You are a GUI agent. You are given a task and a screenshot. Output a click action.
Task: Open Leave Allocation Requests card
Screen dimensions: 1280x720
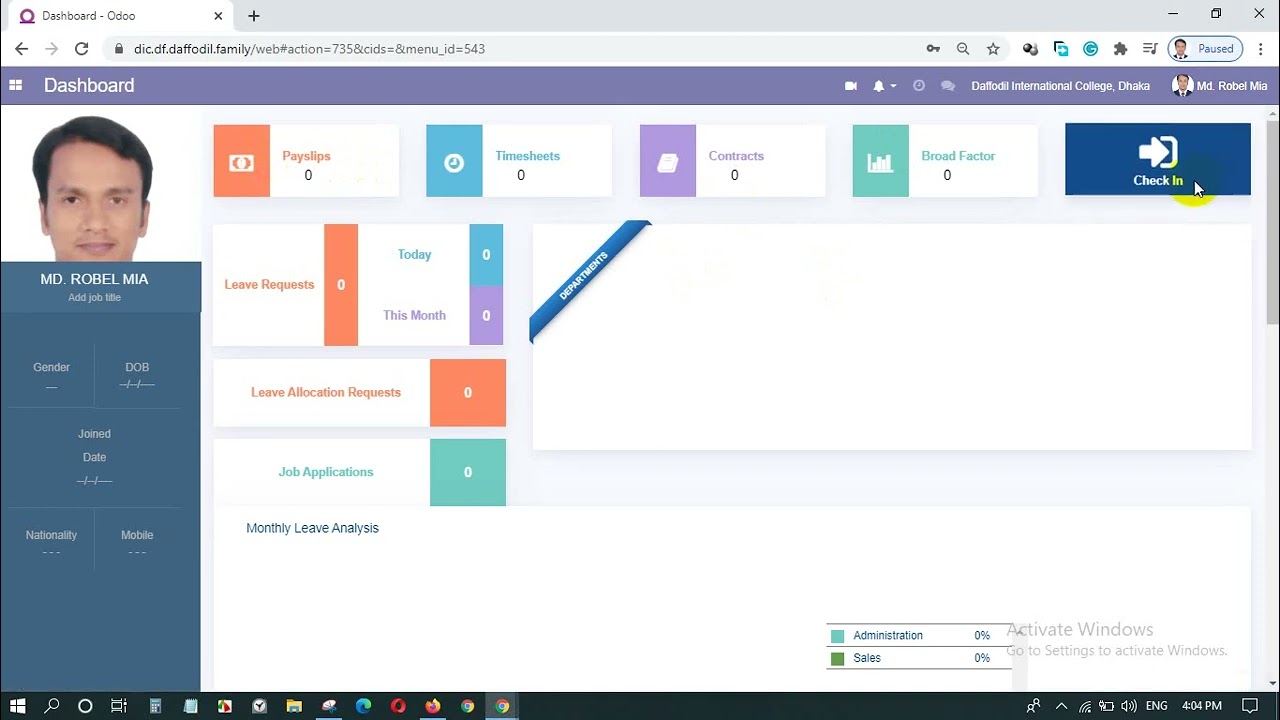[359, 393]
